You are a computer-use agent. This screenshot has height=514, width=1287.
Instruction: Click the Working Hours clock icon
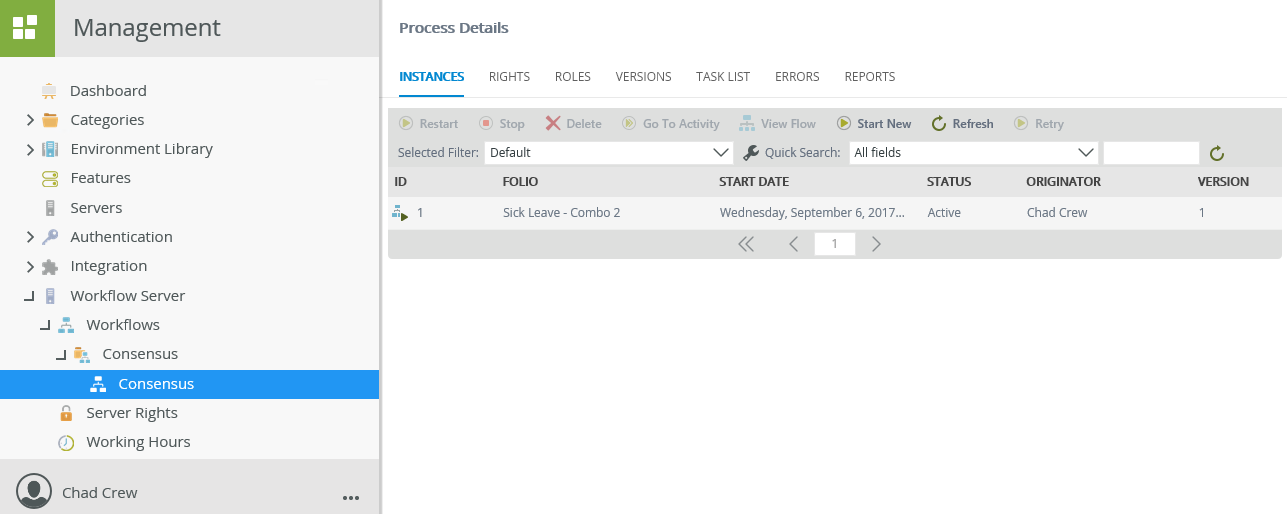click(66, 442)
